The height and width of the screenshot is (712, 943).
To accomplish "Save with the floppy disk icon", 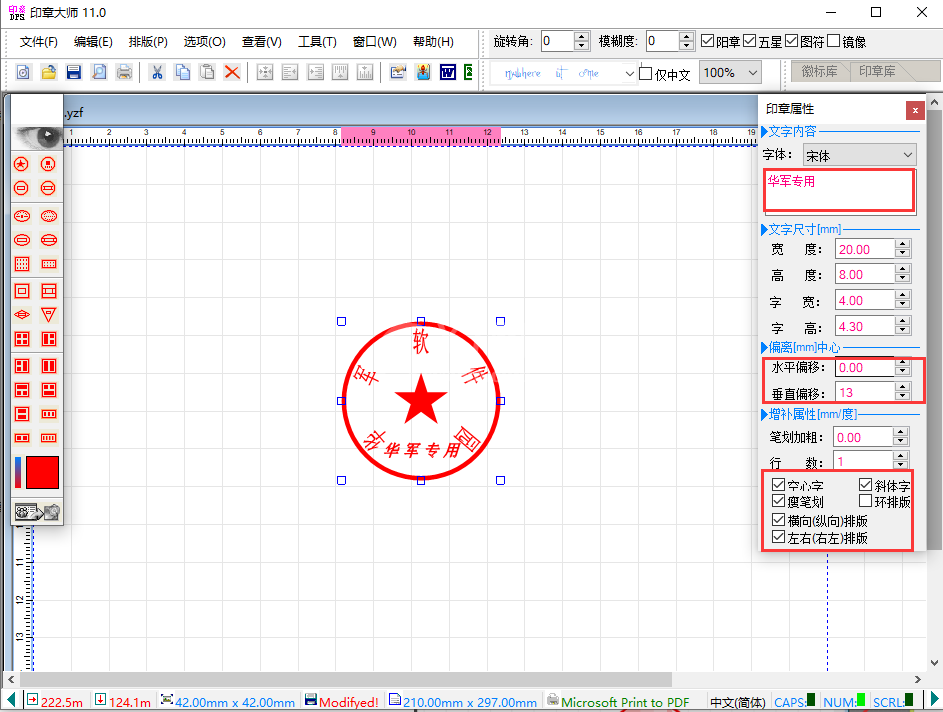I will click(74, 73).
